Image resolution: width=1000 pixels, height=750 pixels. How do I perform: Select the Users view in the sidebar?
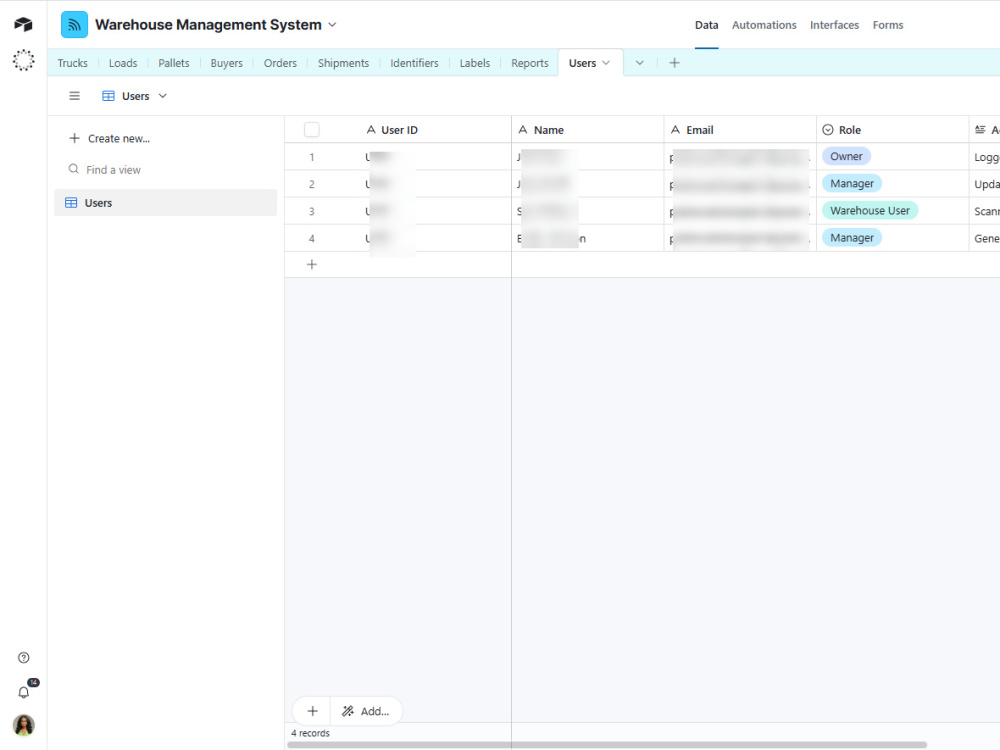point(166,203)
